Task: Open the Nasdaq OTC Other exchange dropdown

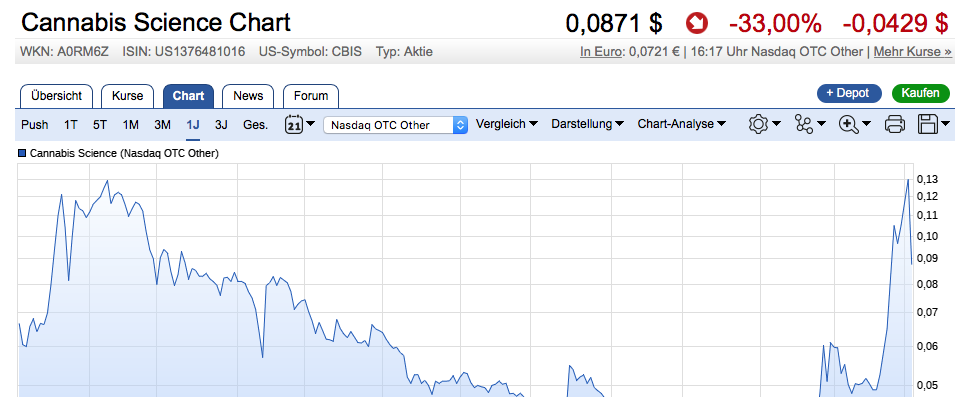Action: 395,125
